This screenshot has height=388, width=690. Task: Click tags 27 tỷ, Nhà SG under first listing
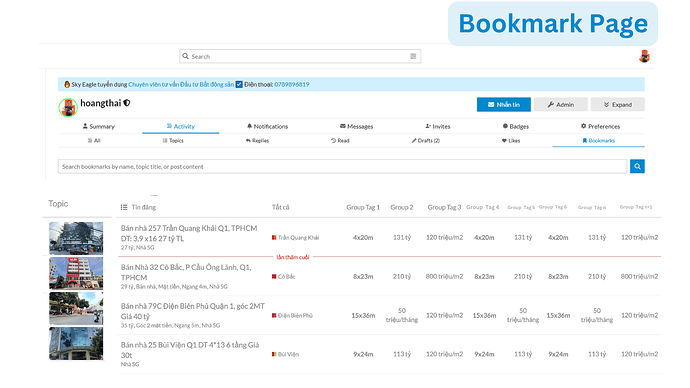138,248
